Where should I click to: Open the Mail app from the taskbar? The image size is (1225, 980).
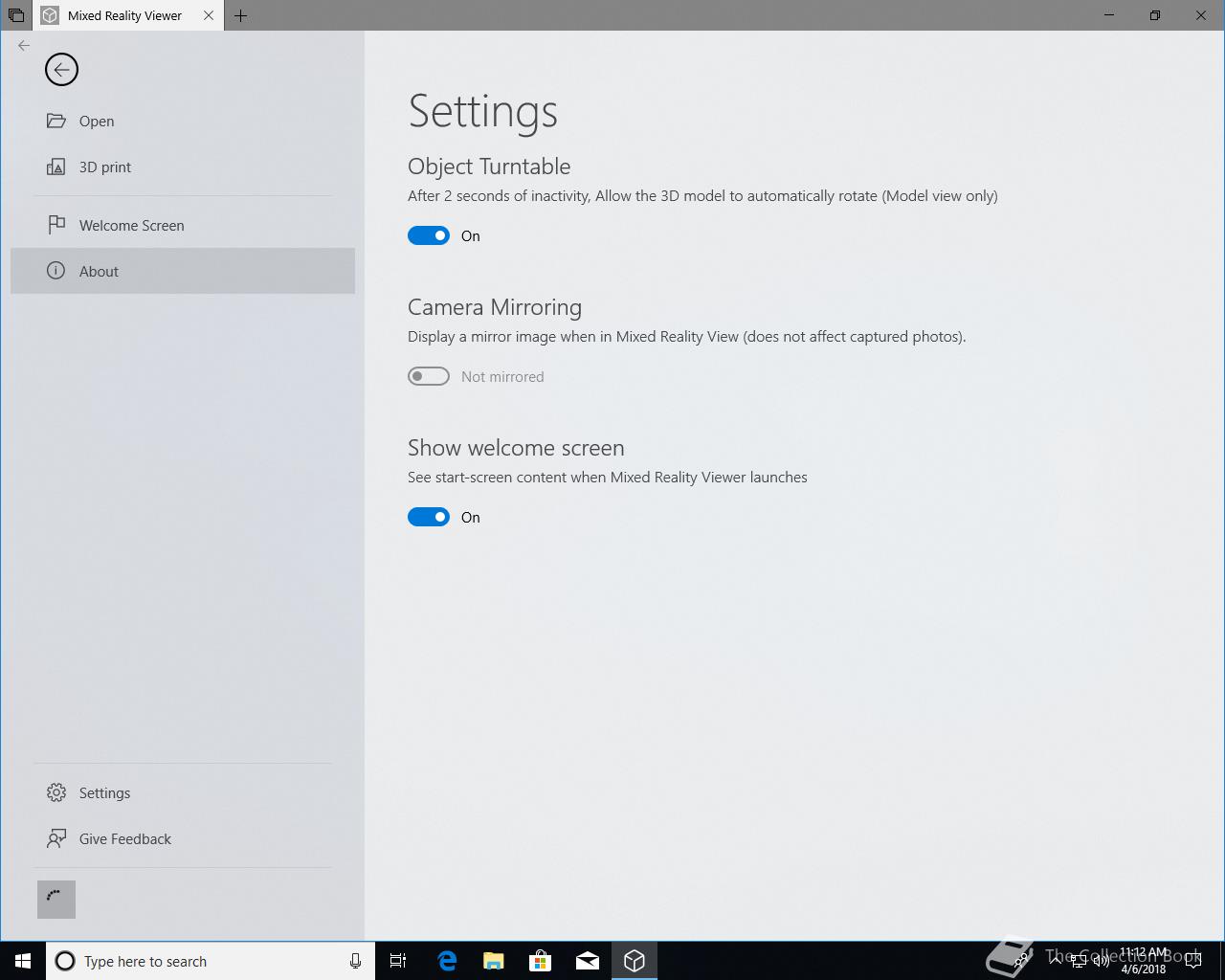pyautogui.click(x=588, y=961)
